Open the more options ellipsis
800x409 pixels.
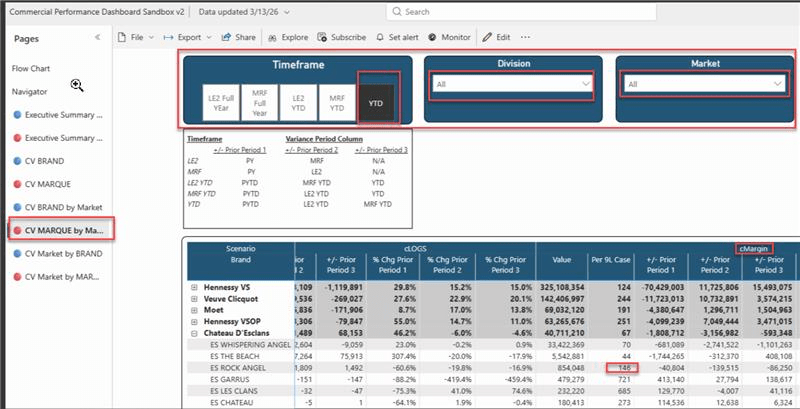pyautogui.click(x=525, y=37)
